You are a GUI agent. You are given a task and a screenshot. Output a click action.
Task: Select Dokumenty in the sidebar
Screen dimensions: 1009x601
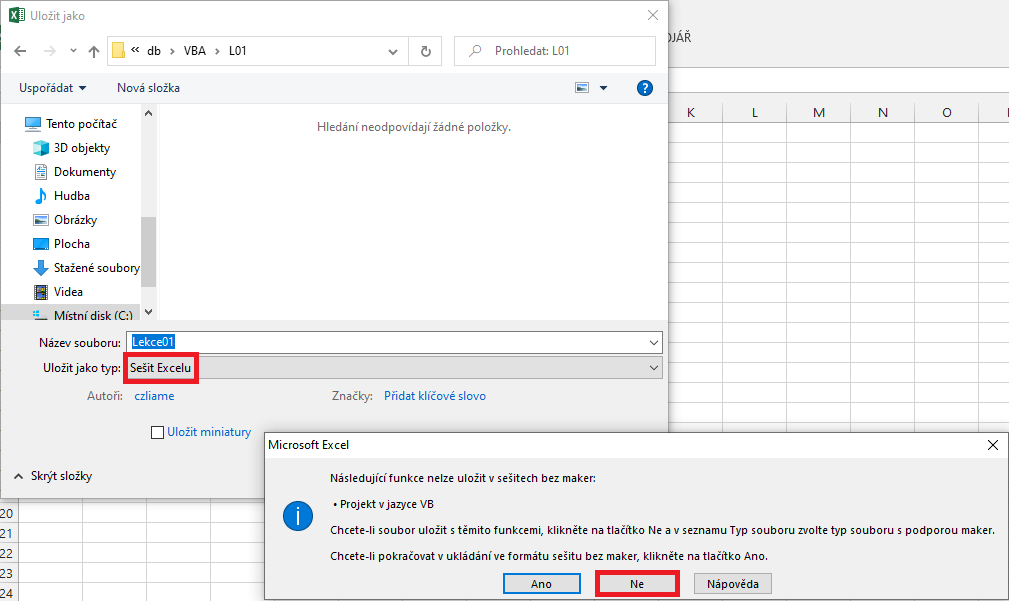click(86, 171)
